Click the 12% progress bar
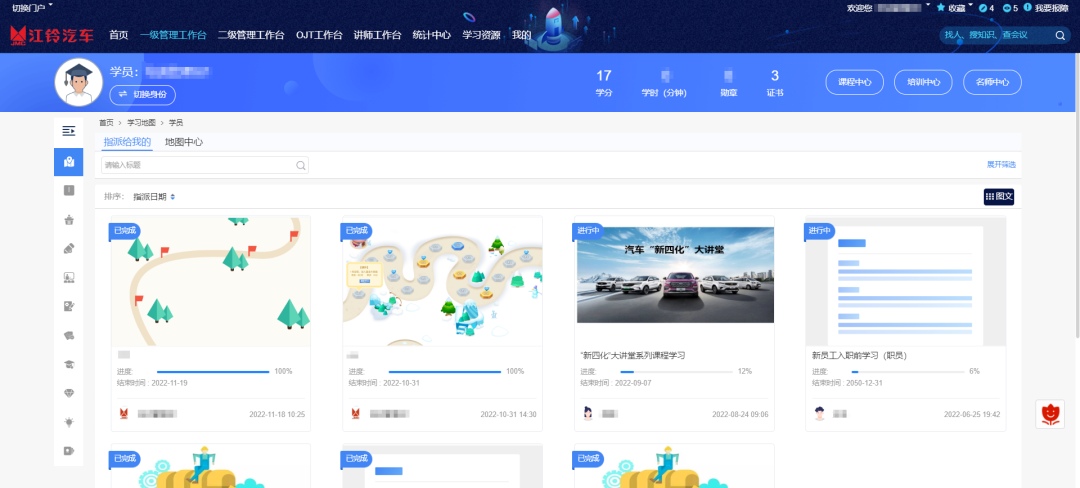1080x488 pixels. click(x=676, y=372)
